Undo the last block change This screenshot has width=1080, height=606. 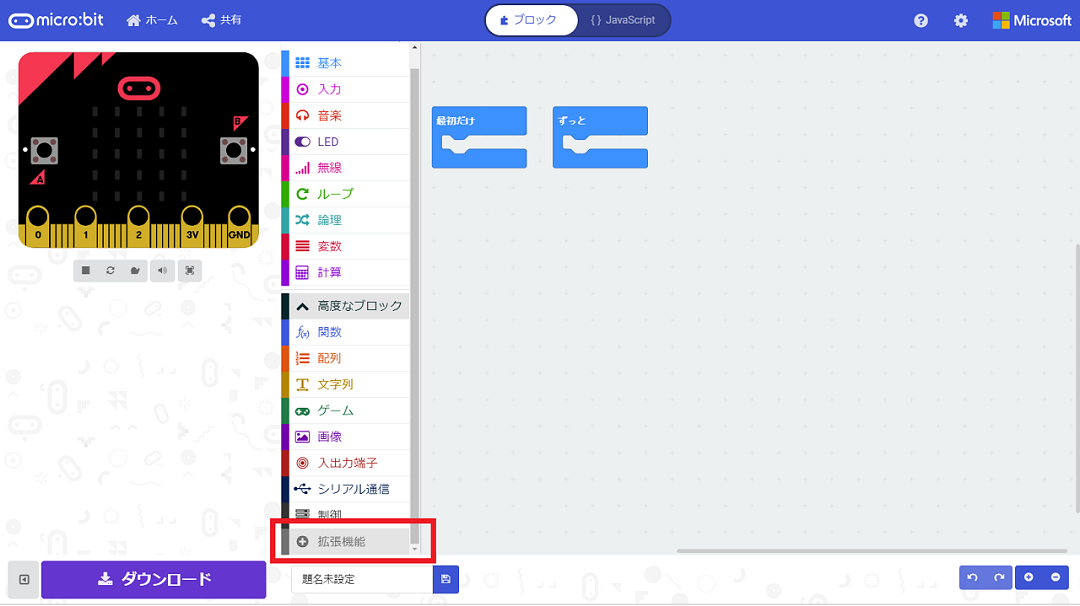click(973, 577)
